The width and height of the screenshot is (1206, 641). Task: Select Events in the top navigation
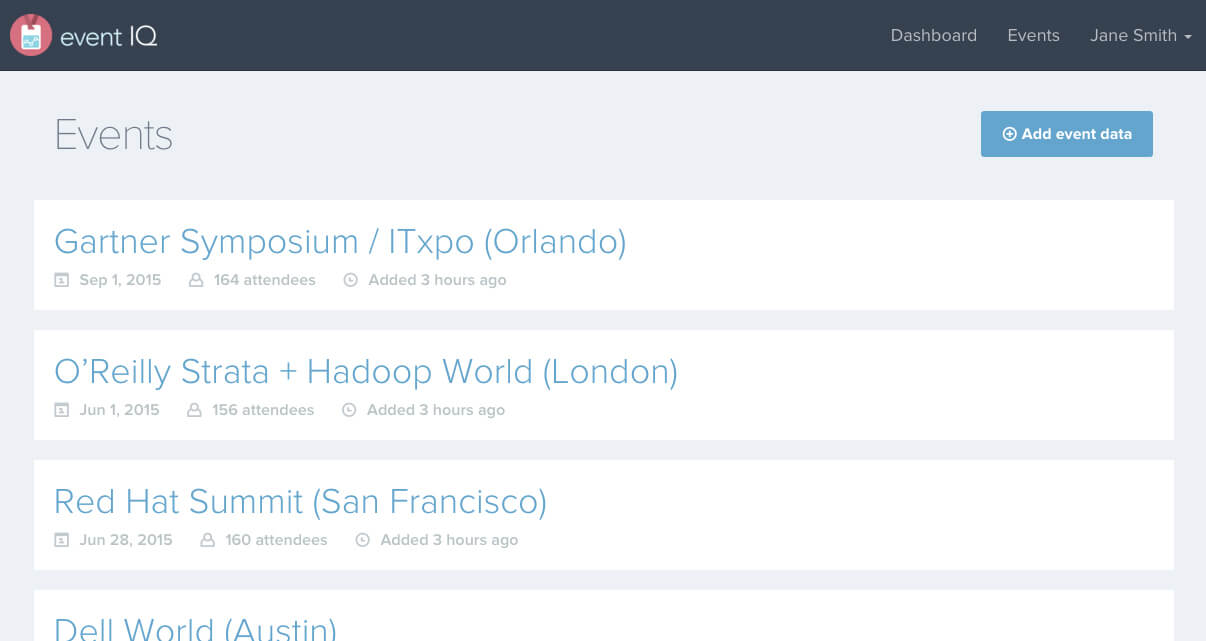pyautogui.click(x=1033, y=36)
